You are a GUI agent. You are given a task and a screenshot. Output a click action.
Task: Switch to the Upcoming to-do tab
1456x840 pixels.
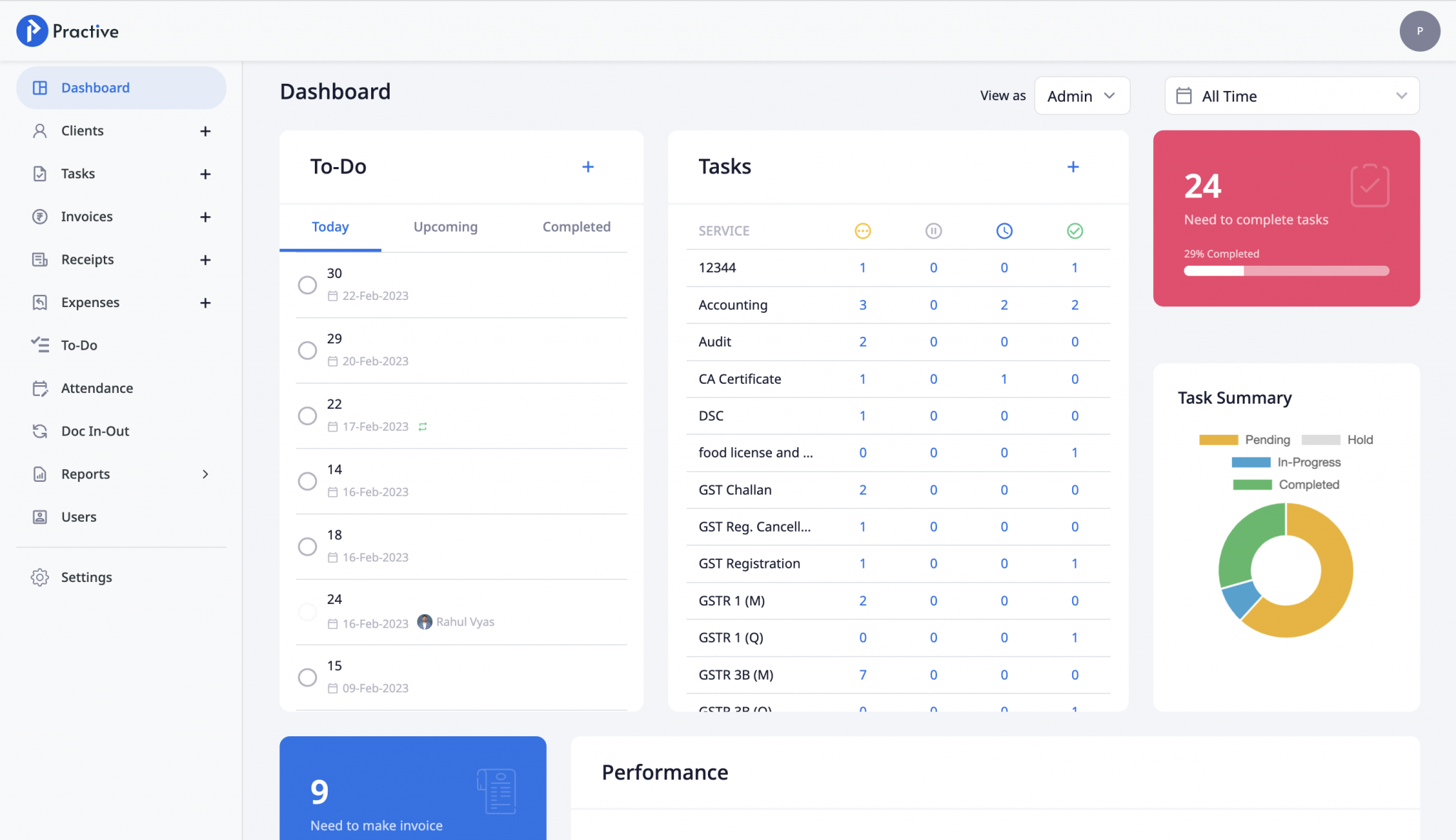[445, 227]
